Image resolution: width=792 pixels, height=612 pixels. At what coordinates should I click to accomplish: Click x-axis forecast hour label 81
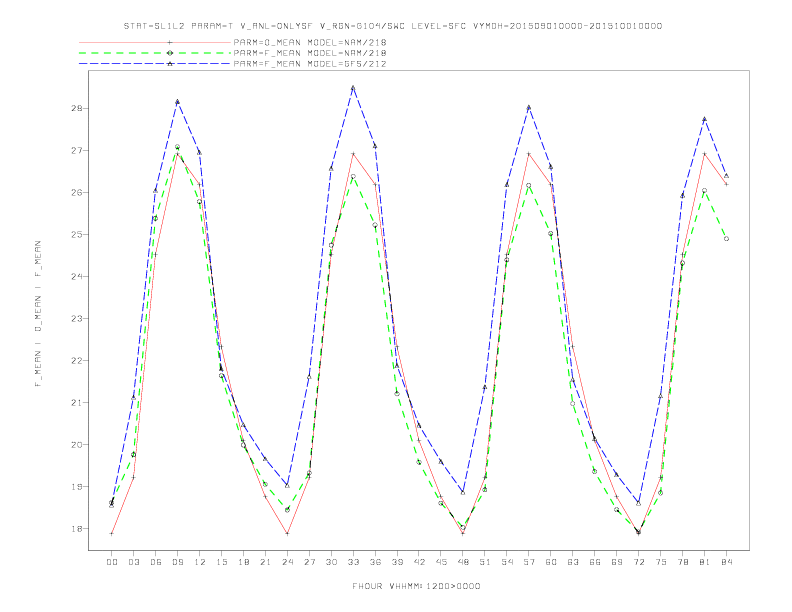click(705, 562)
